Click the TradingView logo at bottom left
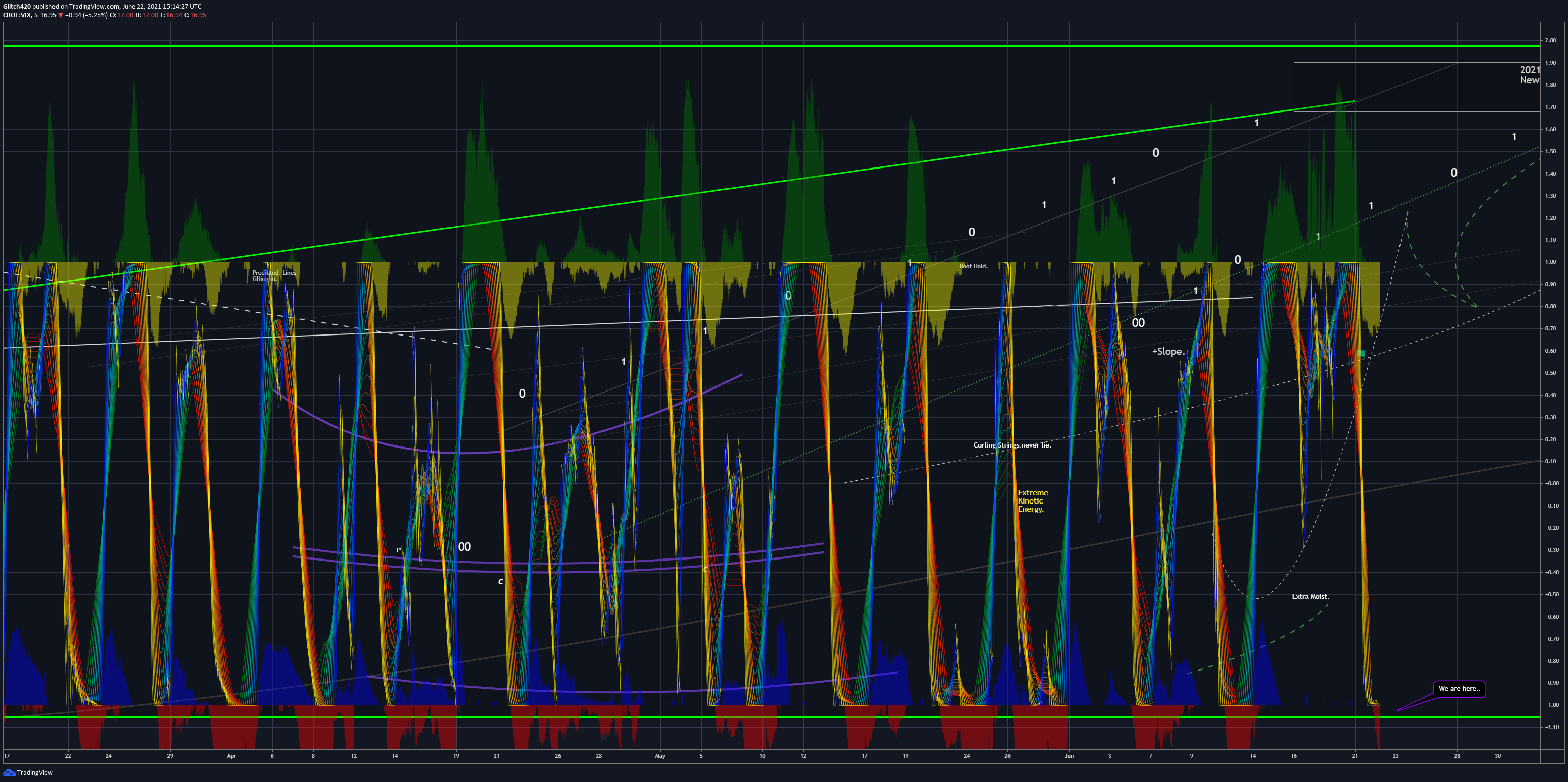The height and width of the screenshot is (782, 1568). pyautogui.click(x=28, y=772)
